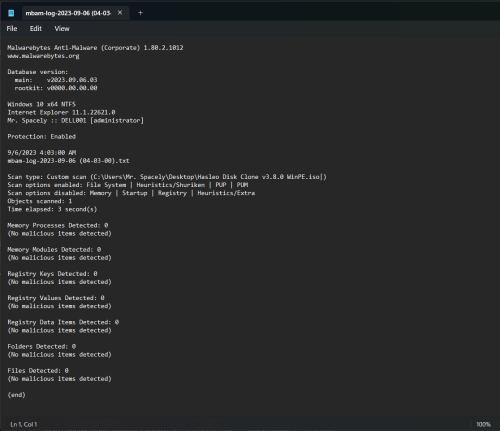Click the 'Registry Values Detected: 0' line
500x431 pixels.
click(x=56, y=298)
